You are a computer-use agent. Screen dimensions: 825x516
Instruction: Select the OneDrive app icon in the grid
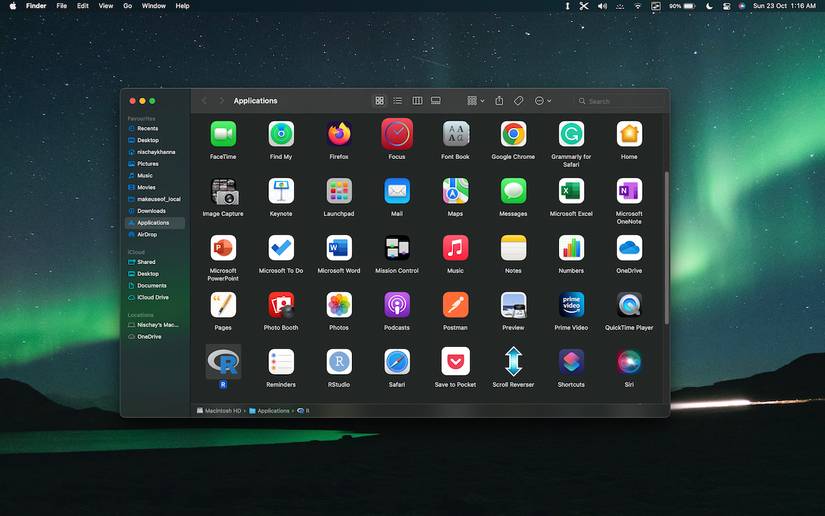629,248
